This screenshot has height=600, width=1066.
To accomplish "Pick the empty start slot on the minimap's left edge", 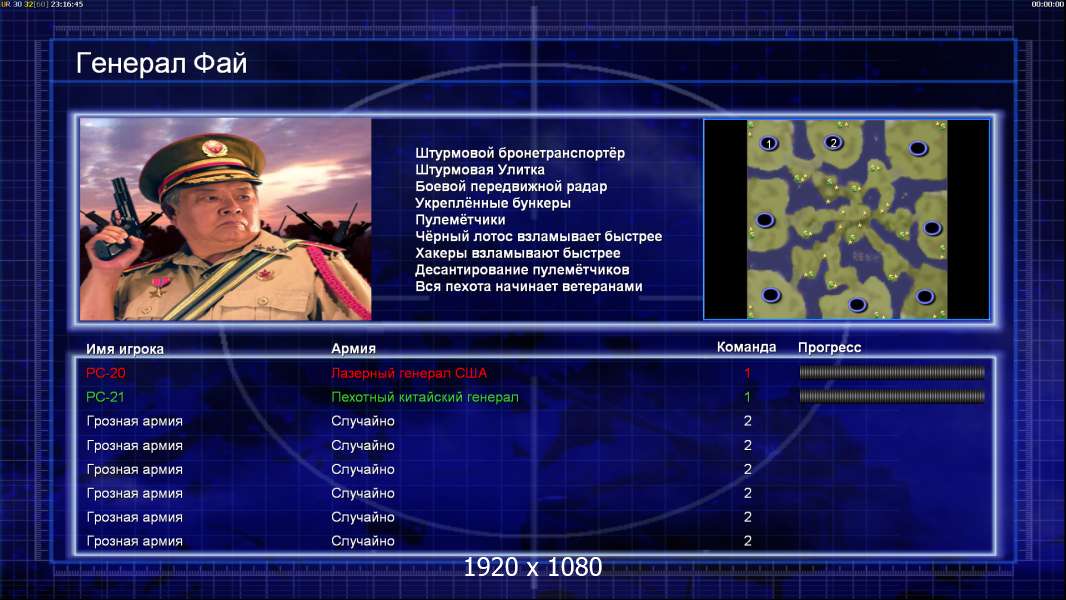I will (x=765, y=220).
